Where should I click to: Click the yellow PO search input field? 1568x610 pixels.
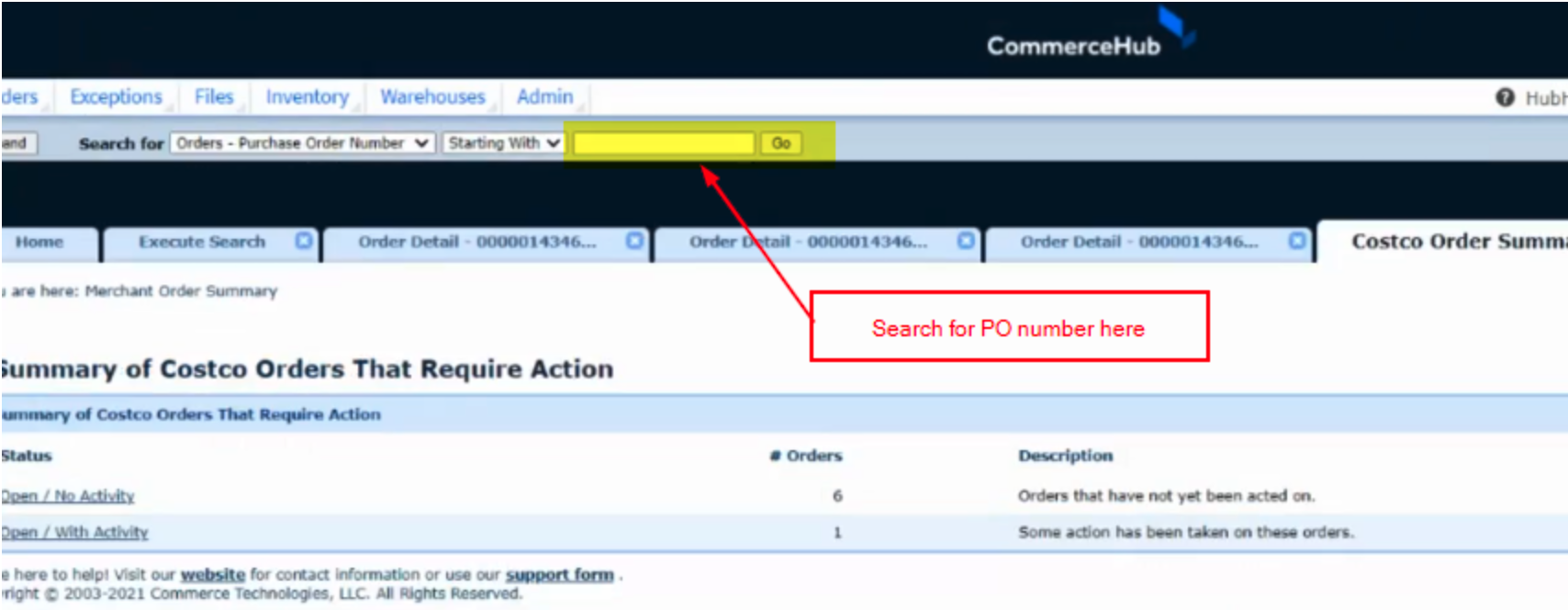pos(663,143)
